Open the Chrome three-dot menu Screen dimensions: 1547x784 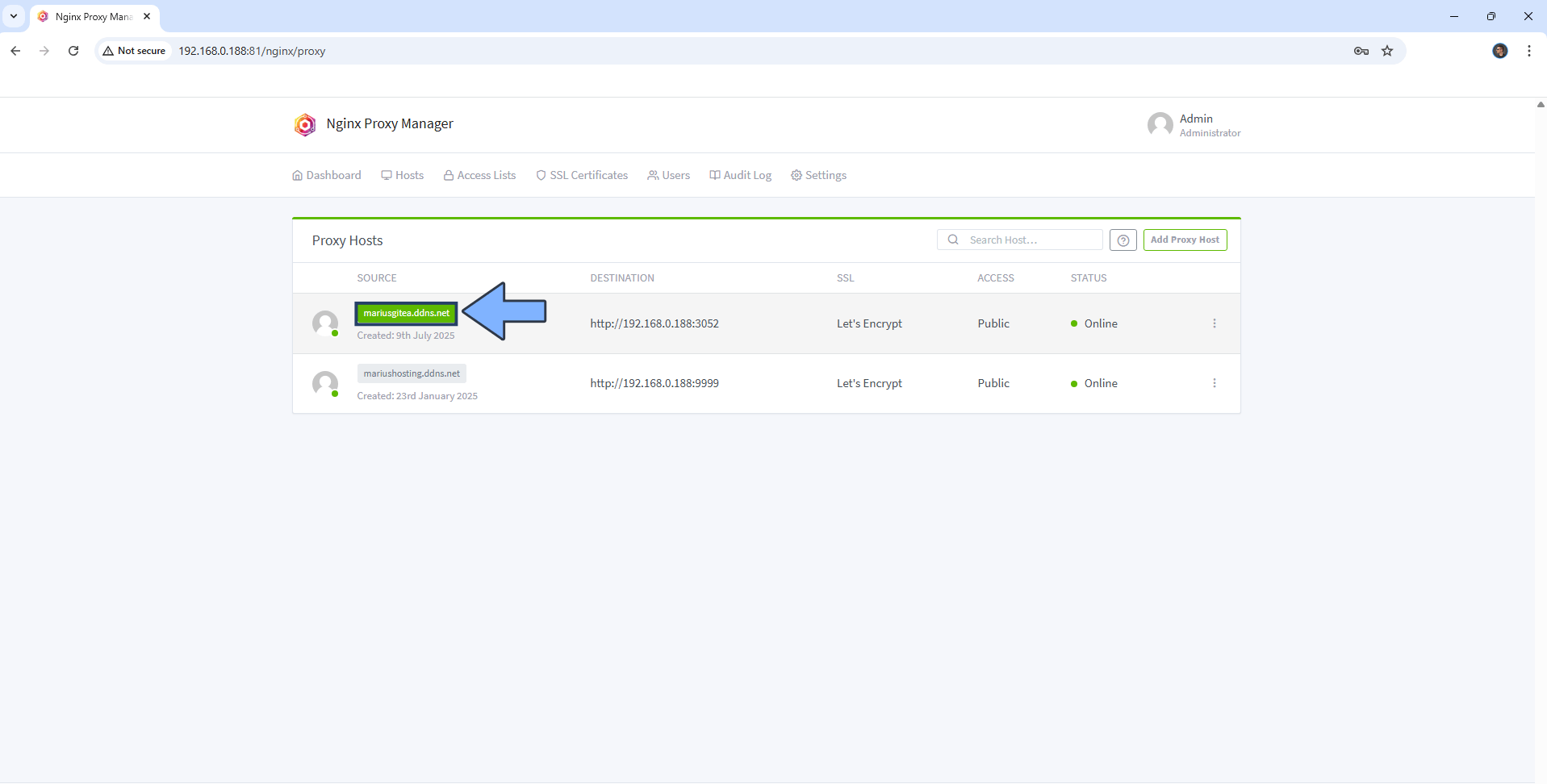coord(1529,51)
